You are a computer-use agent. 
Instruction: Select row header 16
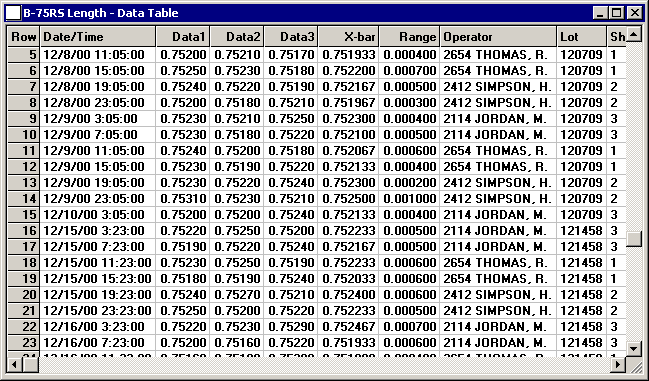(24, 231)
